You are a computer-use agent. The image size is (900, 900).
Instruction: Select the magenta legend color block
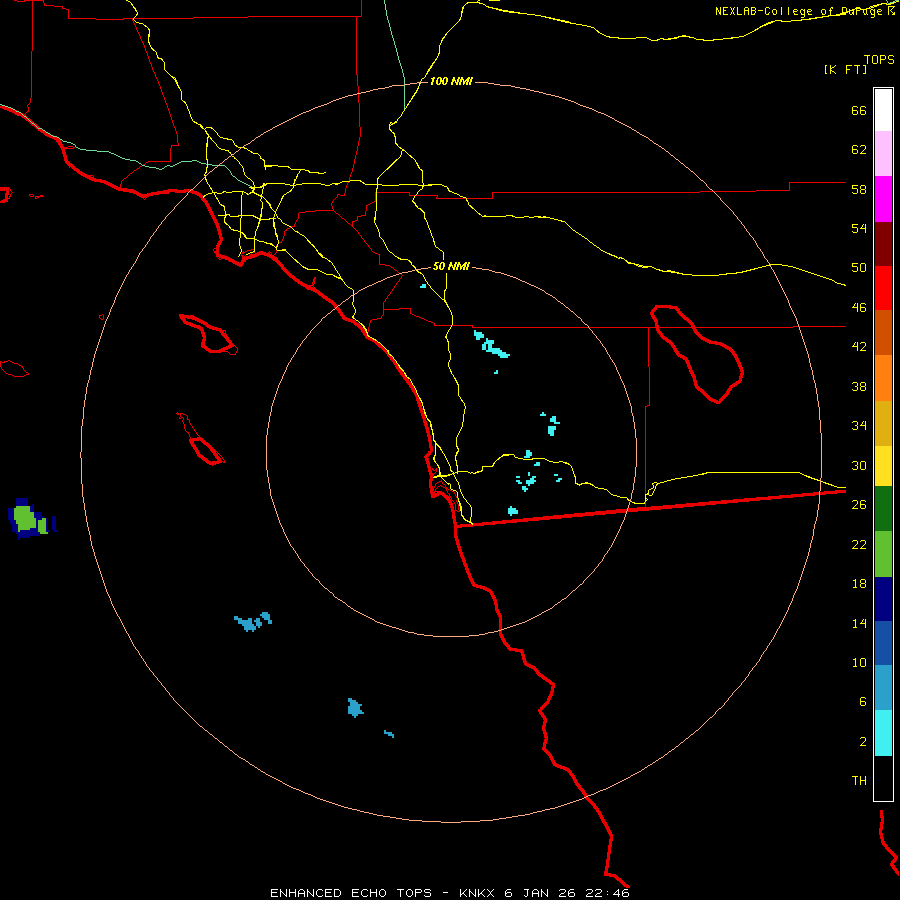883,199
